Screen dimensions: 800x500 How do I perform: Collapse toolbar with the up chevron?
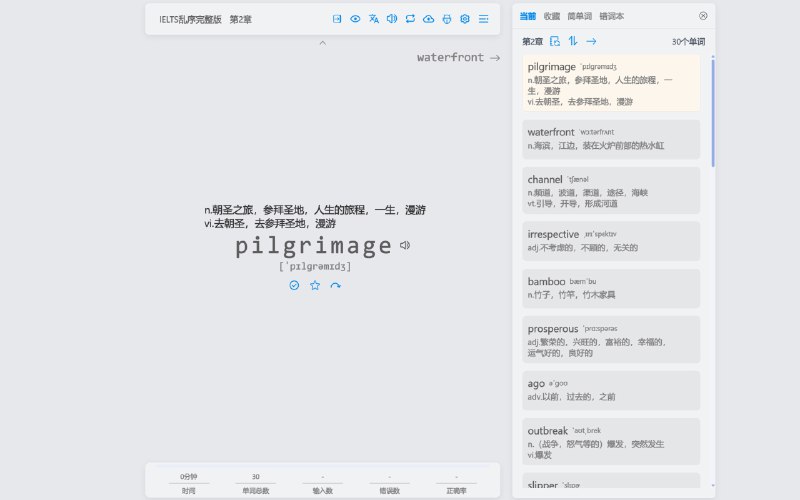(x=322, y=43)
